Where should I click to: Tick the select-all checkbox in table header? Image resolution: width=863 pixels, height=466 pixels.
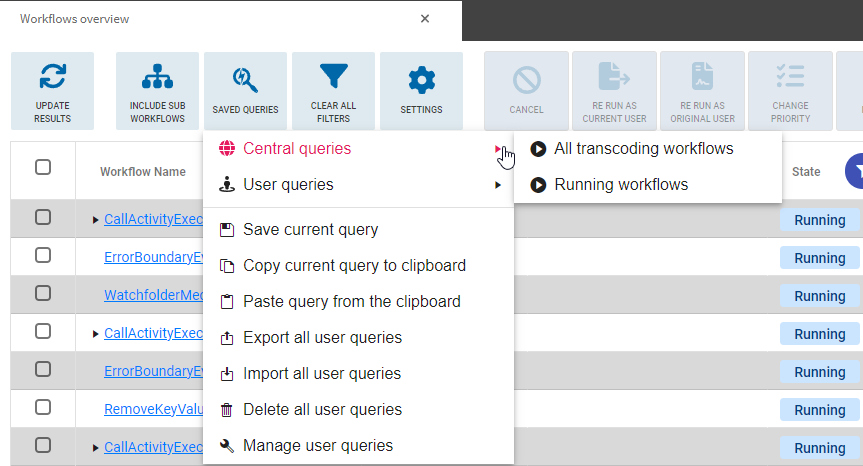43,167
